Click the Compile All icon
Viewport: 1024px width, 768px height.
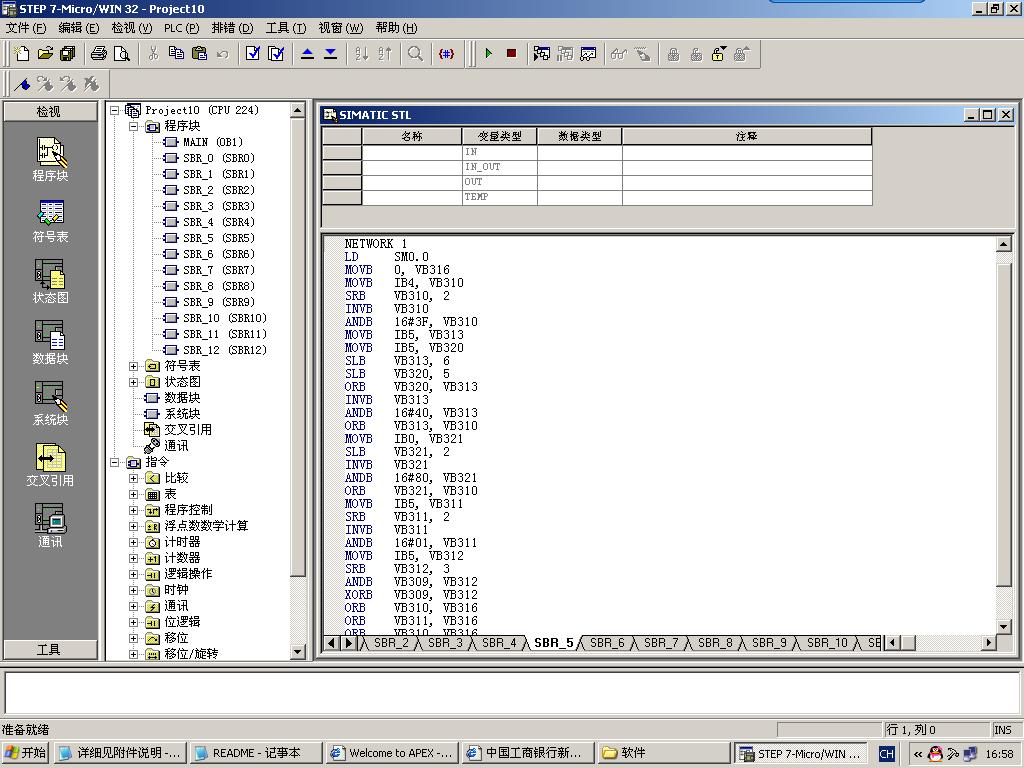[276, 54]
